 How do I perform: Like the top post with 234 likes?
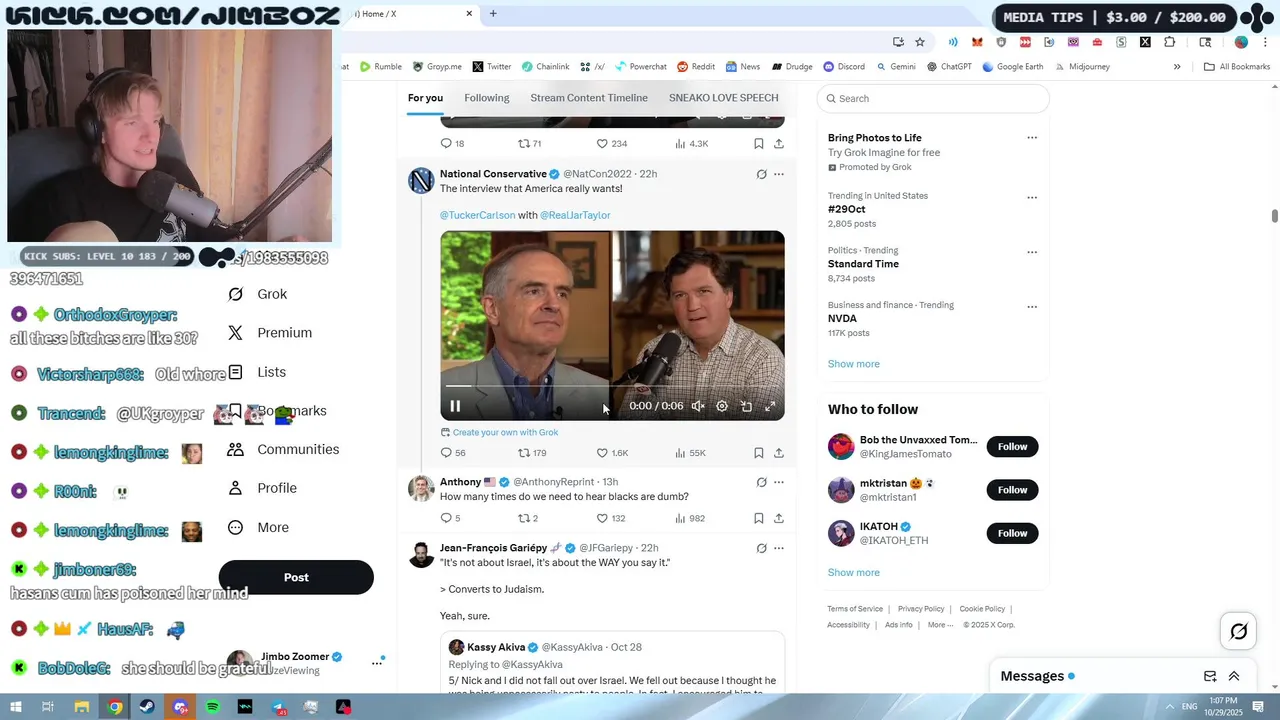click(611, 144)
